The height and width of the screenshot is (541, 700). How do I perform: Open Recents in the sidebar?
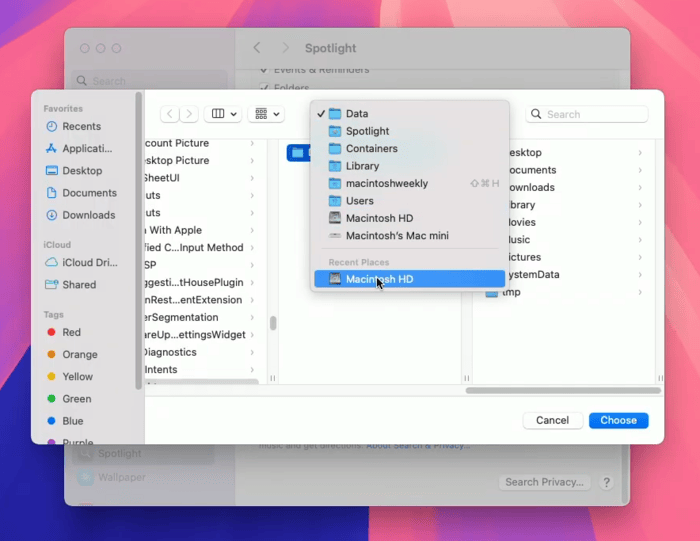[x=74, y=126]
